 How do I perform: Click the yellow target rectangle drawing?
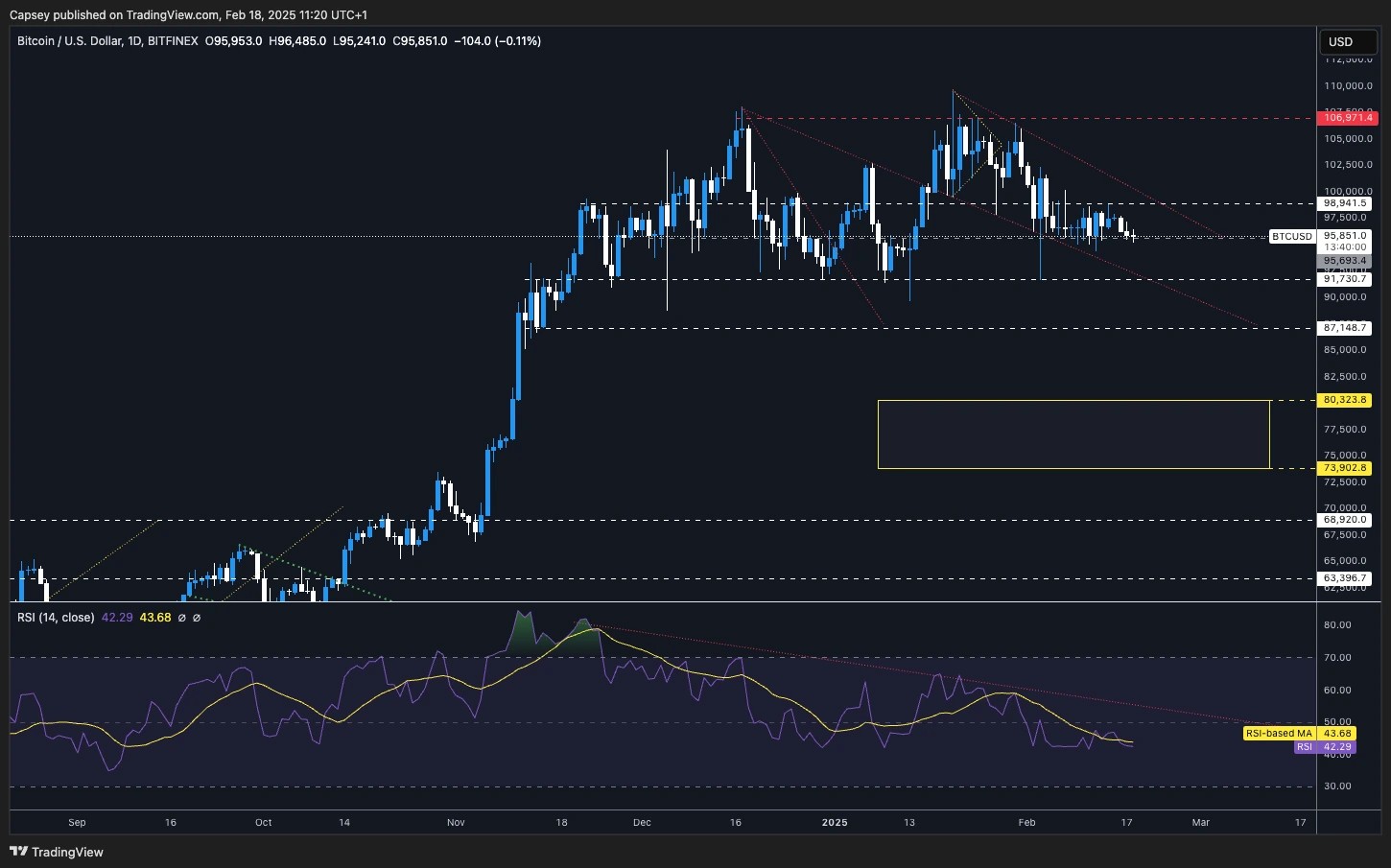[x=1073, y=434]
